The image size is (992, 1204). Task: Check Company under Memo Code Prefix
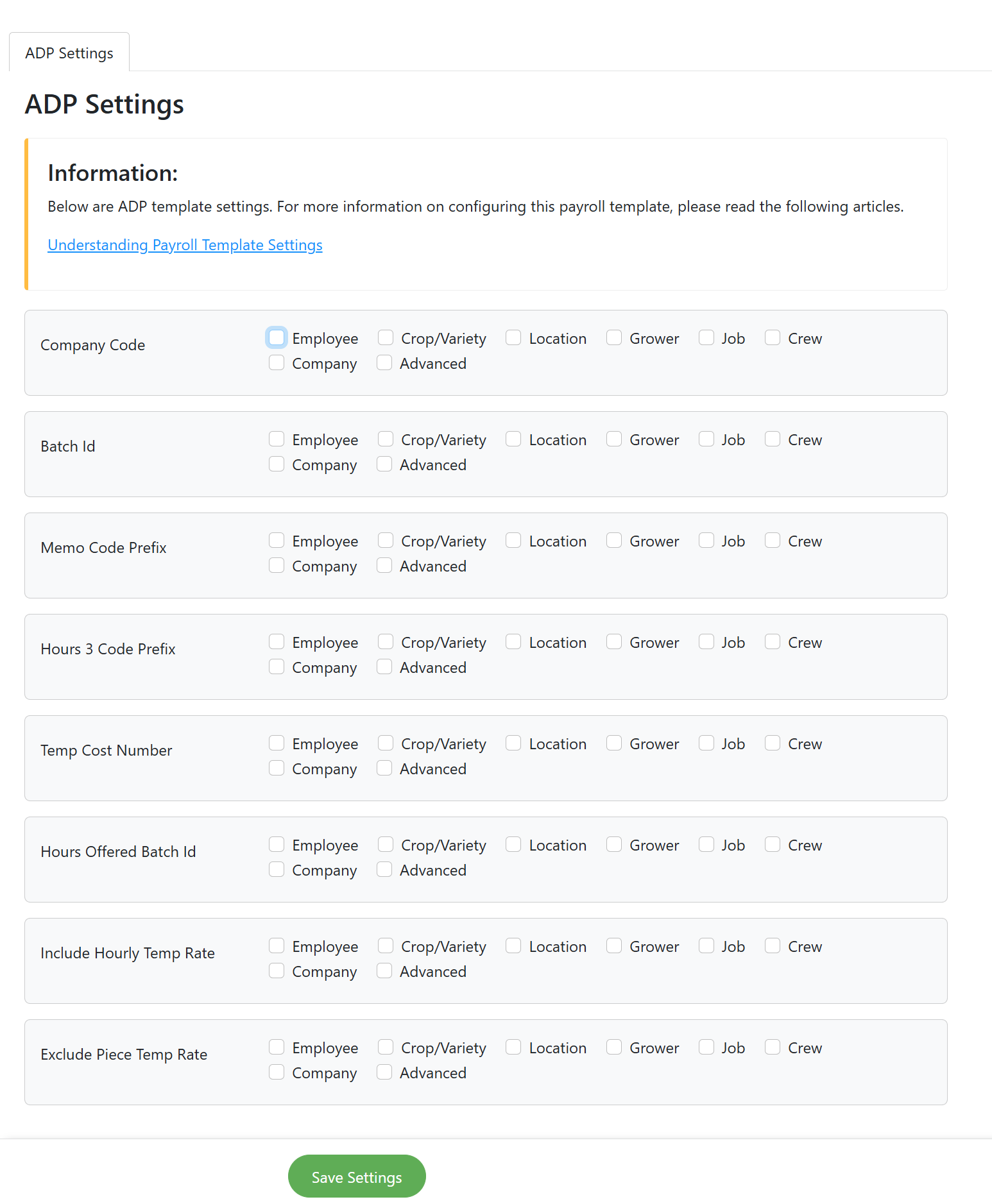coord(277,565)
